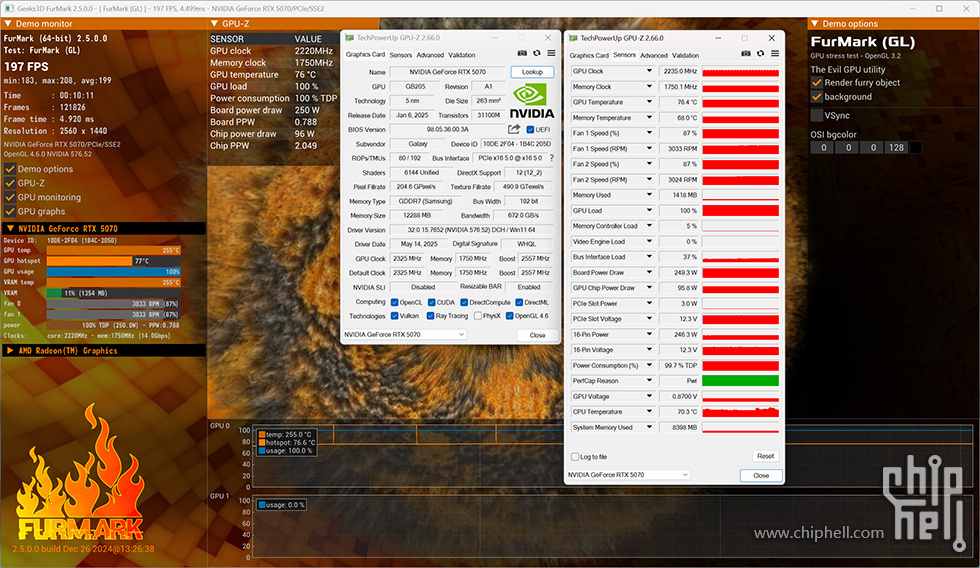
Task: Take a screenshot in the GPU-Z Graphics Card window
Action: (x=522, y=54)
